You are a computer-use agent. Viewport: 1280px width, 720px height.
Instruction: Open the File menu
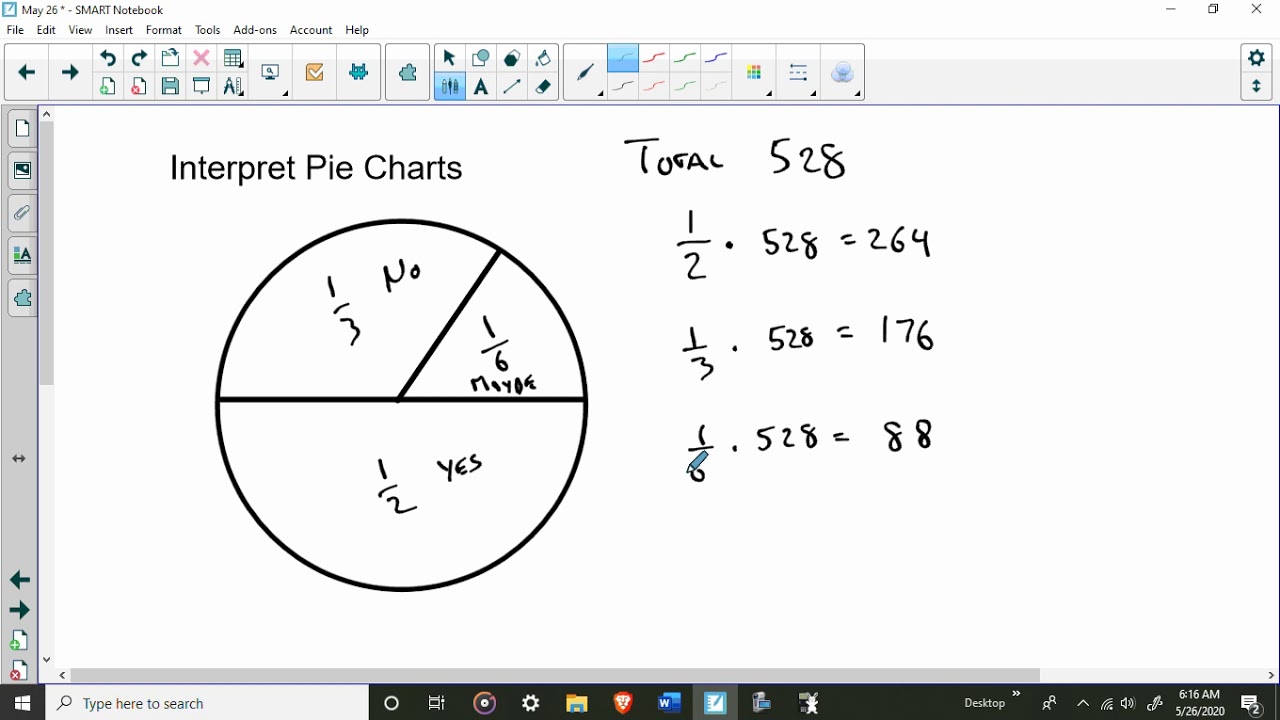[15, 30]
